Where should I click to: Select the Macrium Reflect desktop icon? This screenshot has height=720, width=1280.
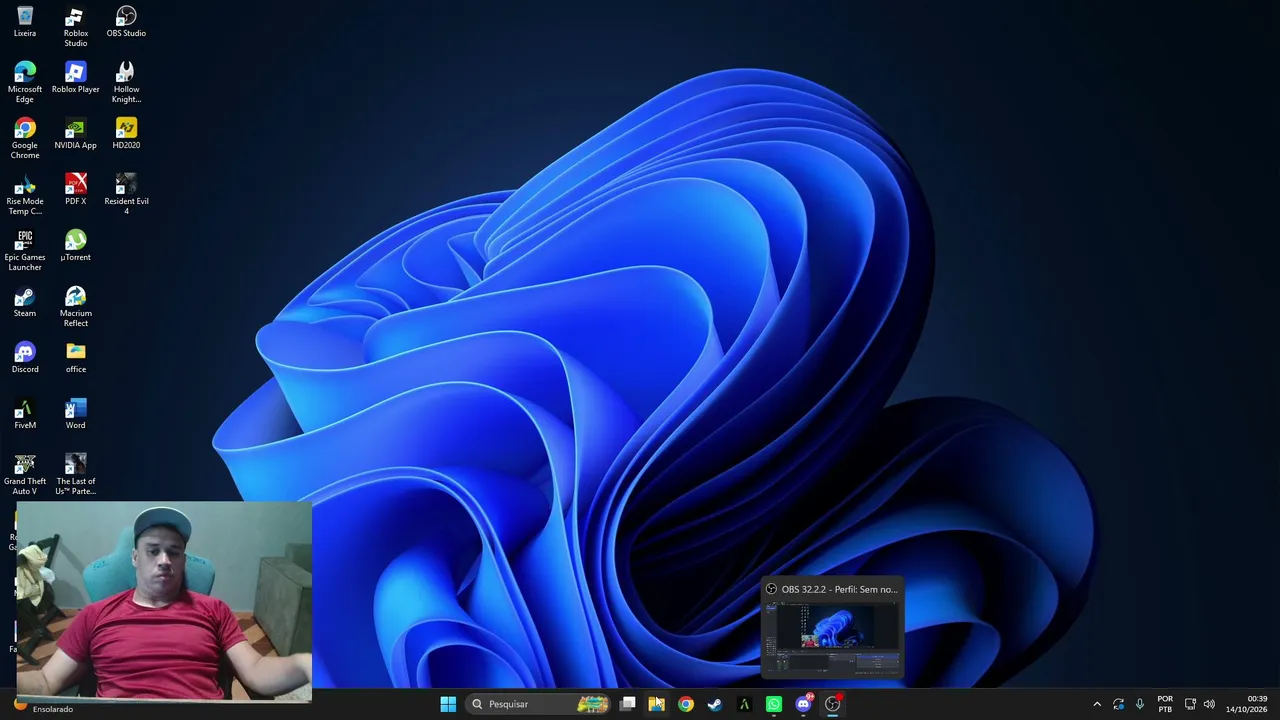76,307
